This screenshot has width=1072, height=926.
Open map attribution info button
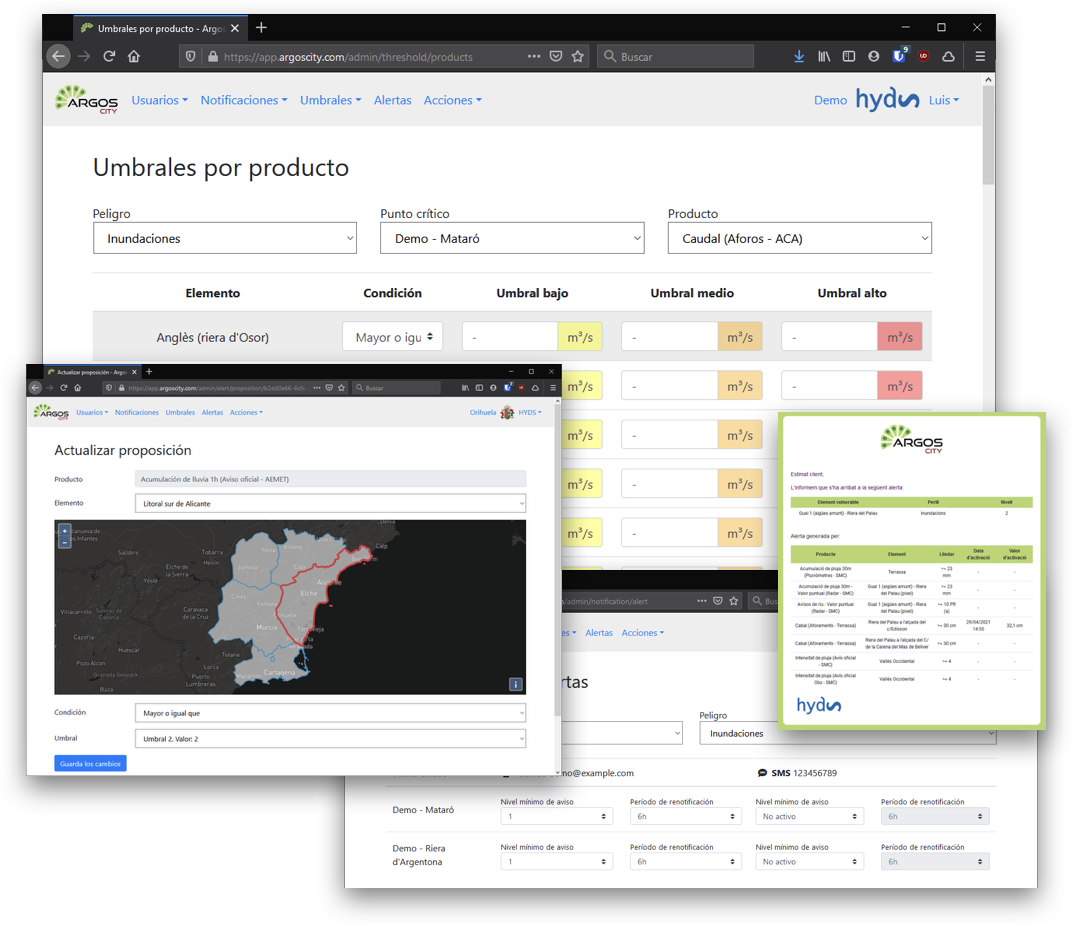(x=515, y=684)
